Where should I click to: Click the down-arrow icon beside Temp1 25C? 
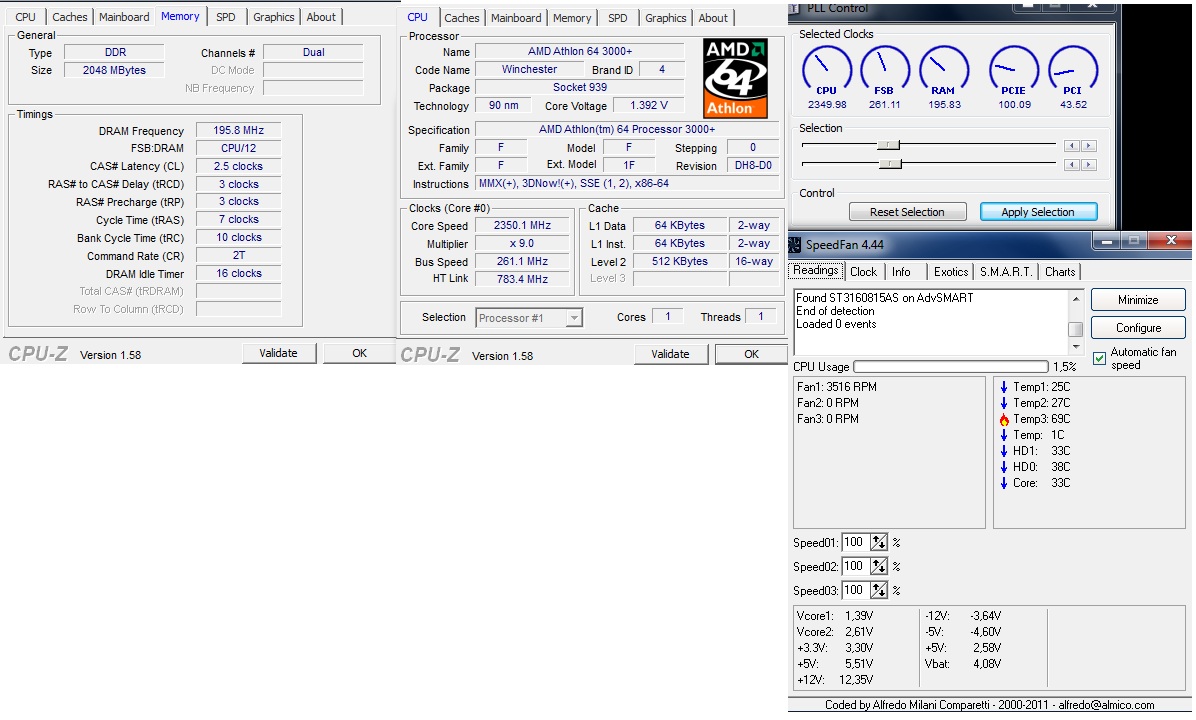pyautogui.click(x=1004, y=387)
